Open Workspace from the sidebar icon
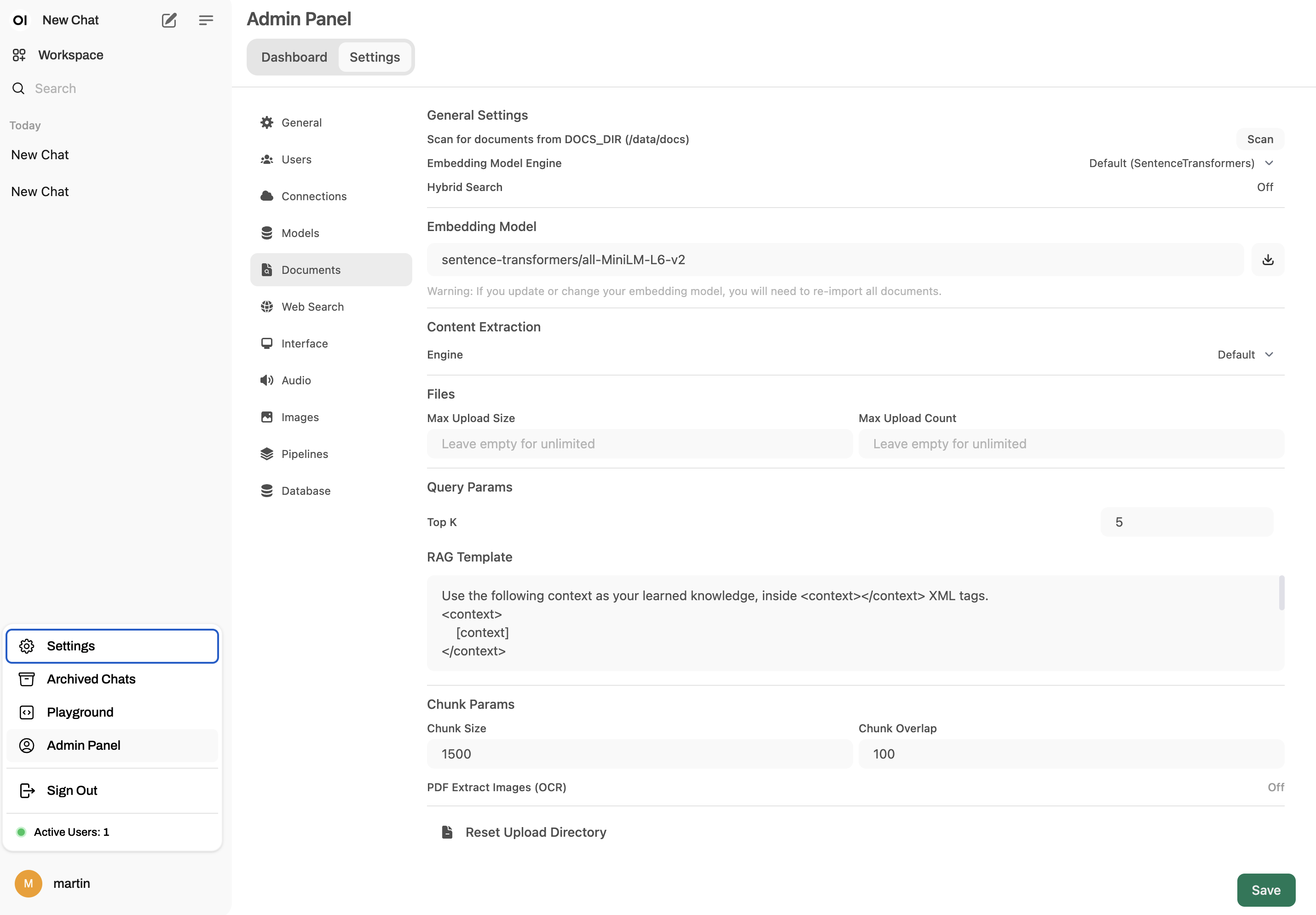Image resolution: width=1316 pixels, height=915 pixels. [19, 55]
